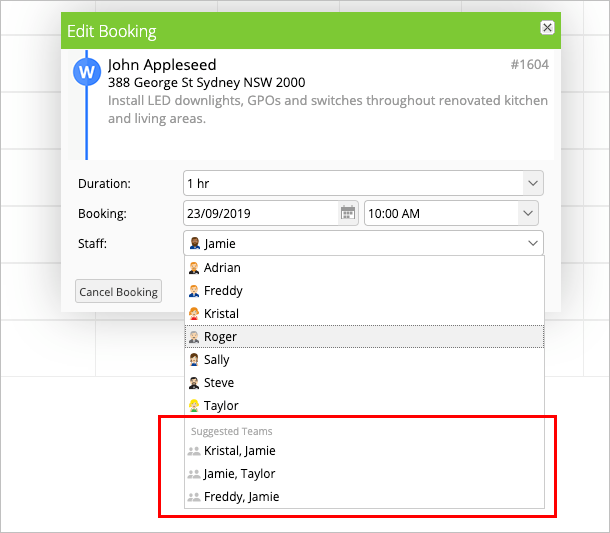Click the Staff field showing Jamie

(363, 244)
